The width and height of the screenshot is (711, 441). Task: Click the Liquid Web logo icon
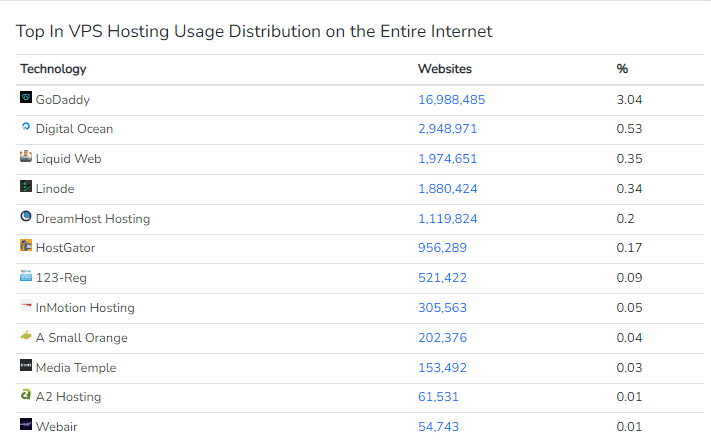coord(26,156)
